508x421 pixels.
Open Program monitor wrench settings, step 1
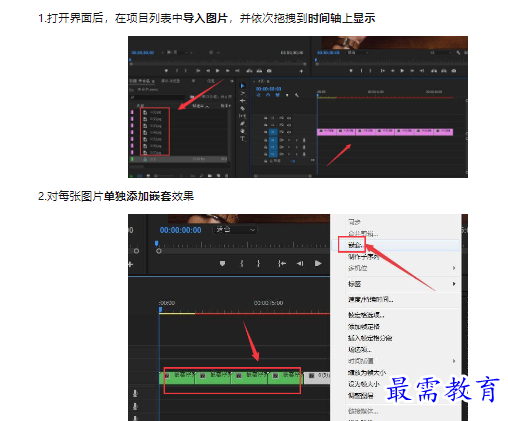459,53
